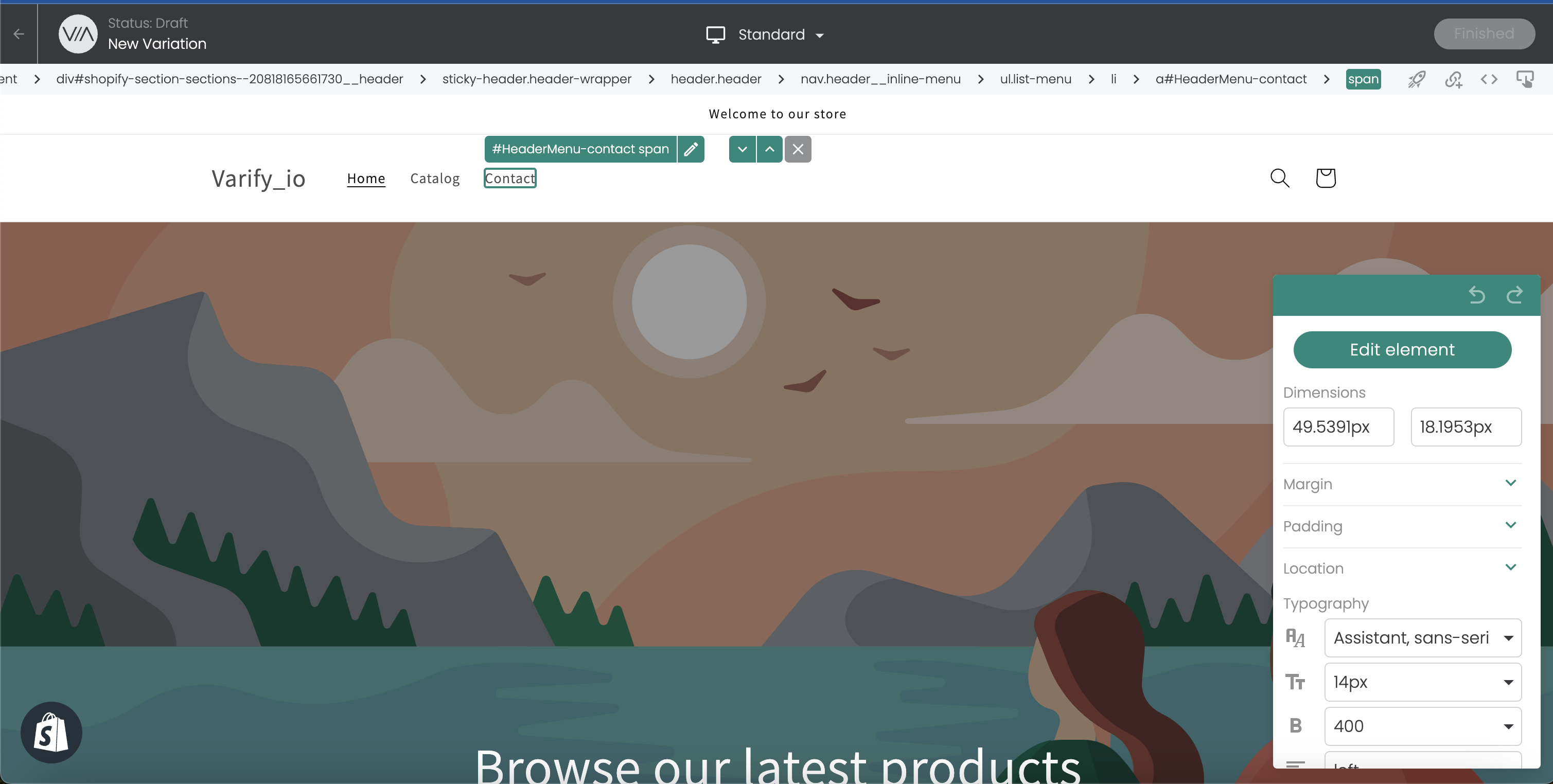Open the store search magnifier icon
The height and width of the screenshot is (784, 1553).
[x=1279, y=178]
